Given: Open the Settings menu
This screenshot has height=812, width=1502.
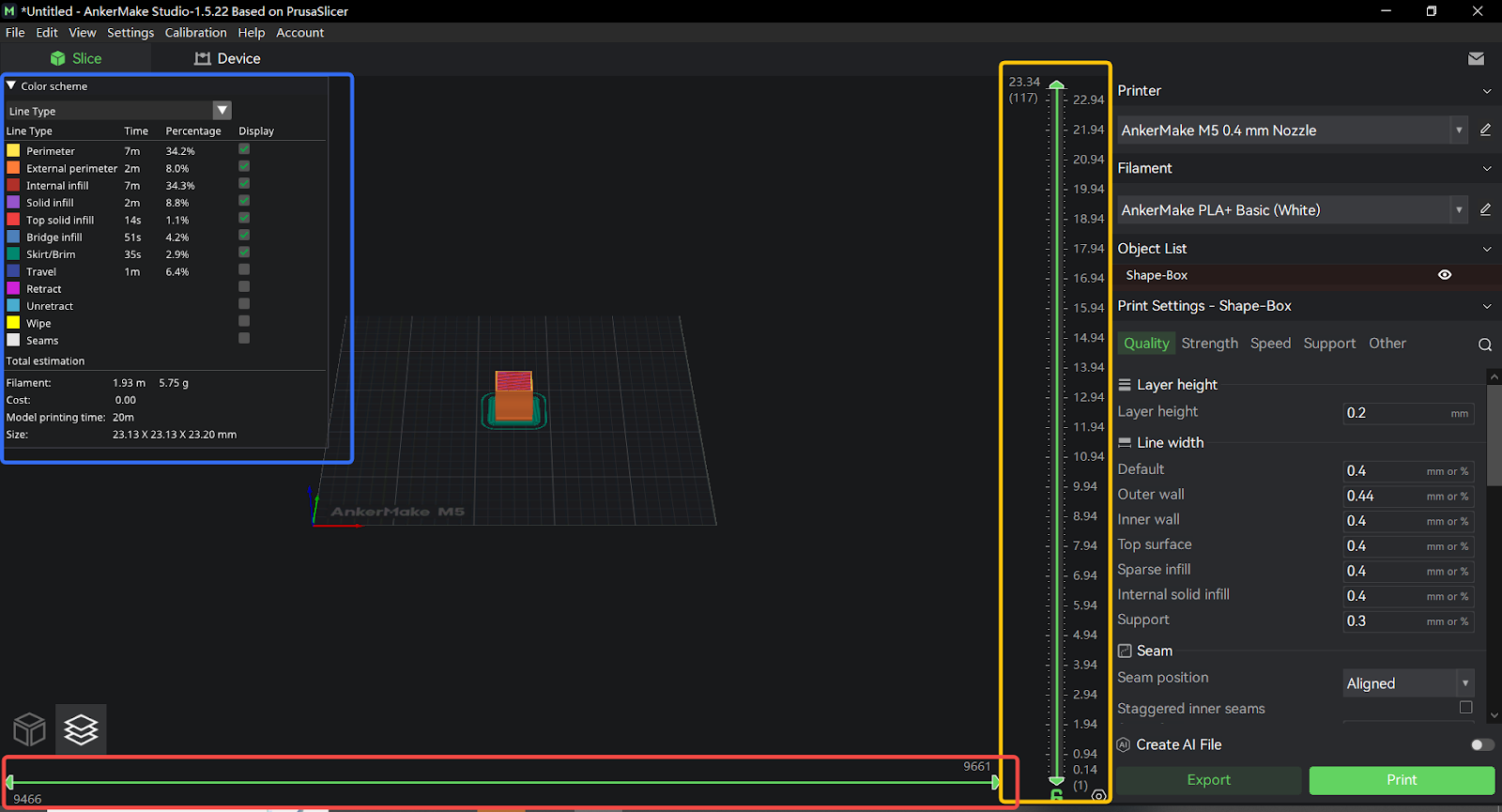Looking at the screenshot, I should coord(130,32).
